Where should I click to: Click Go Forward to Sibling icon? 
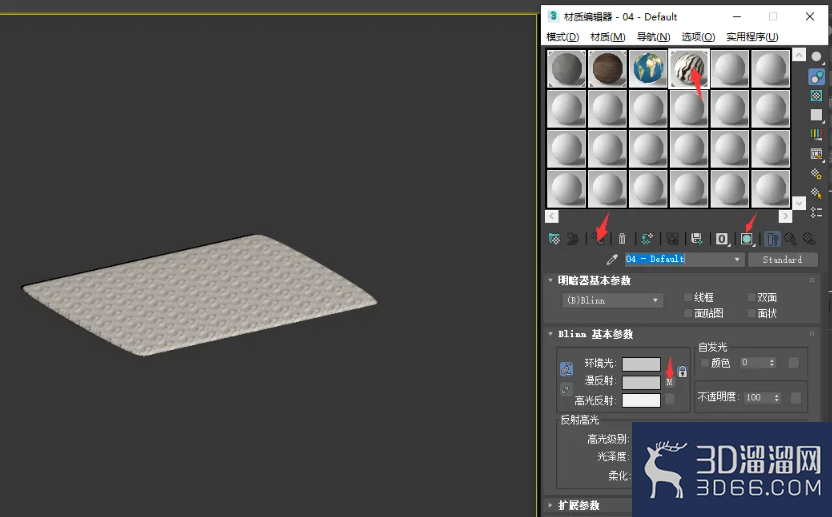809,239
